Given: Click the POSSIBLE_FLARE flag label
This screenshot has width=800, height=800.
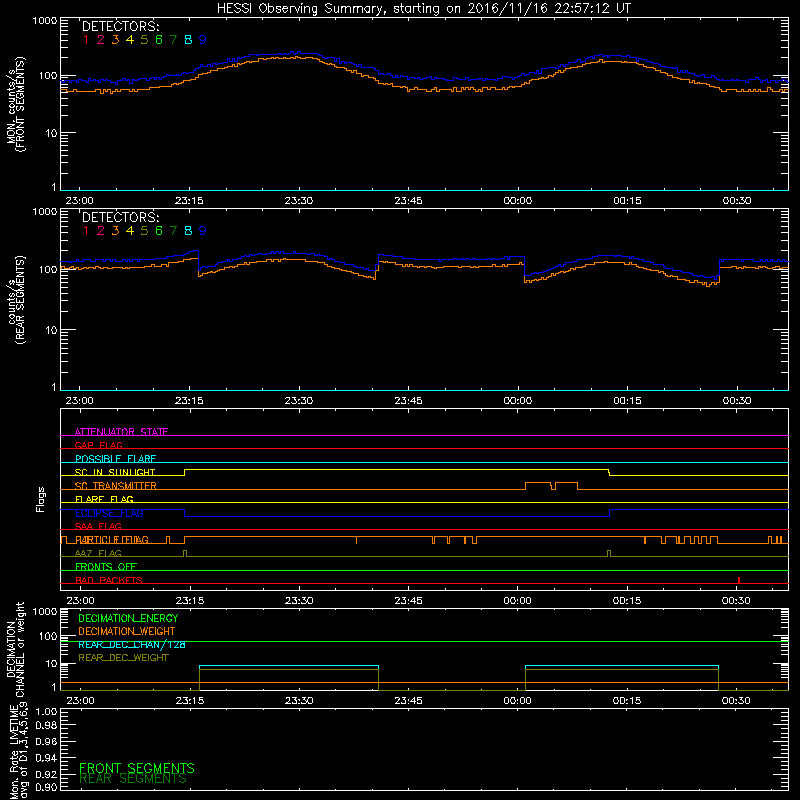Looking at the screenshot, I should pos(115,459).
